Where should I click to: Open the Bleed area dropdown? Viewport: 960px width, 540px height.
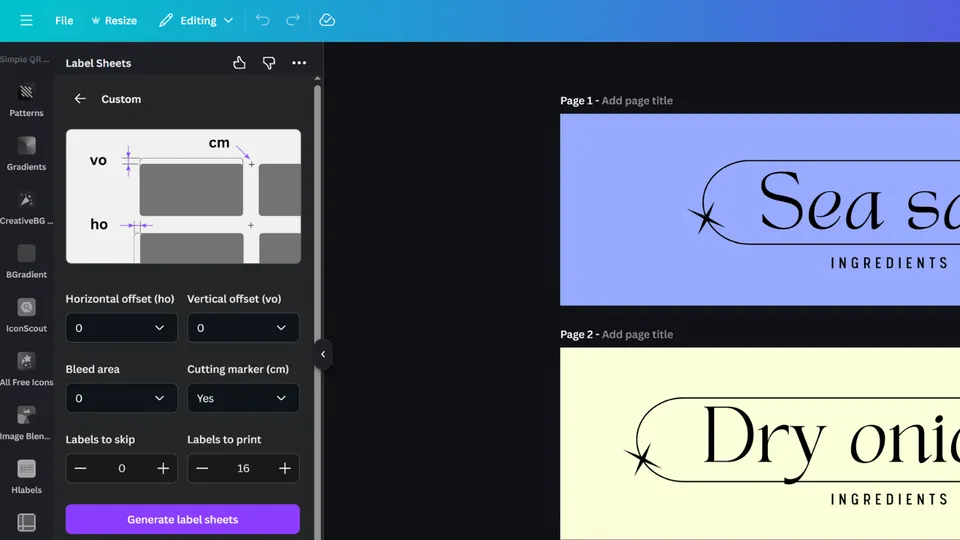click(x=121, y=398)
